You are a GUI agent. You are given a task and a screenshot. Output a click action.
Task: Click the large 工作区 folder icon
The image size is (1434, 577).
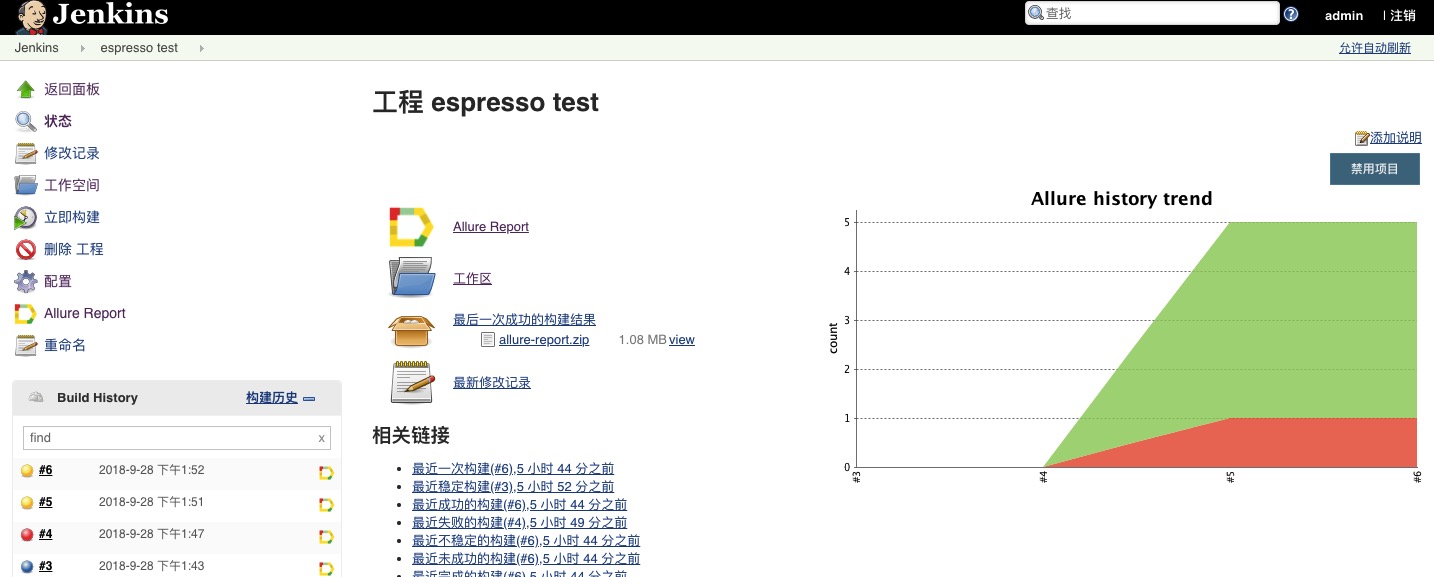coord(411,278)
